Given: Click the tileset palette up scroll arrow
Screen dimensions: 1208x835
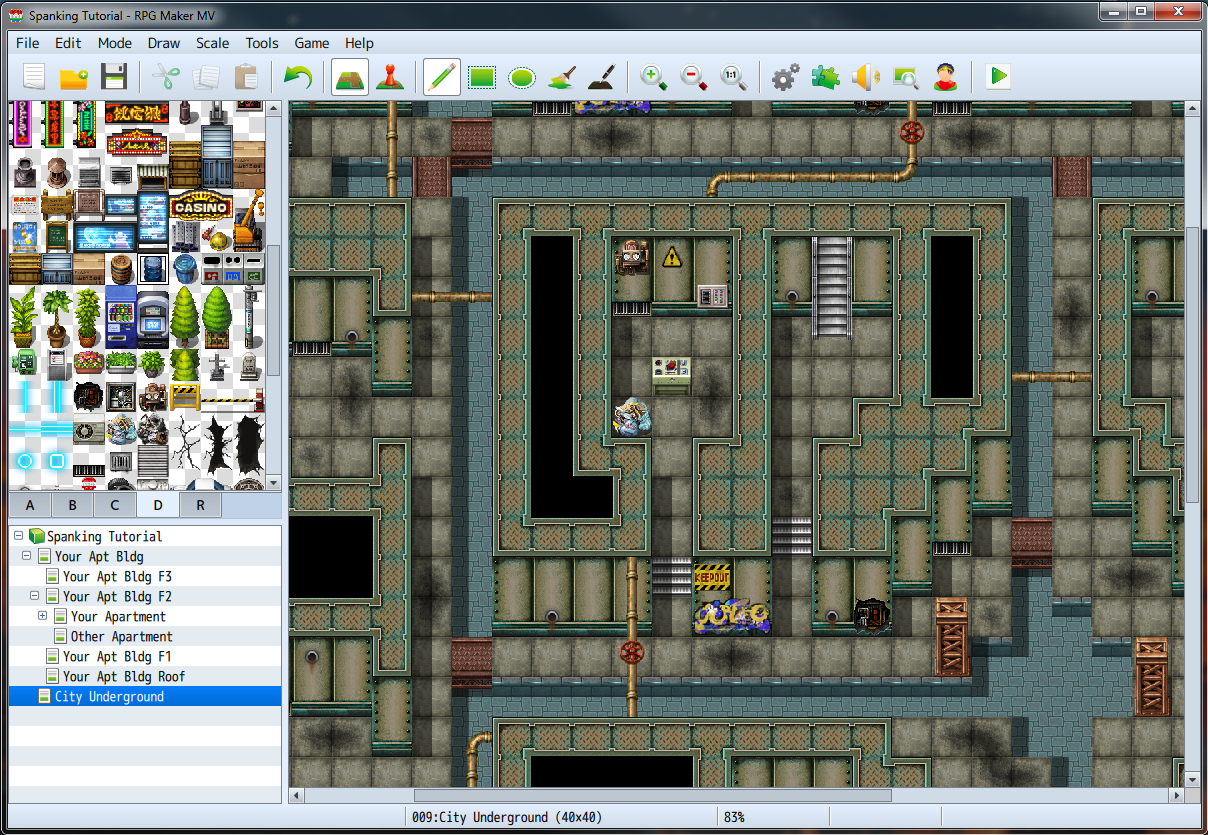Looking at the screenshot, I should (x=273, y=108).
